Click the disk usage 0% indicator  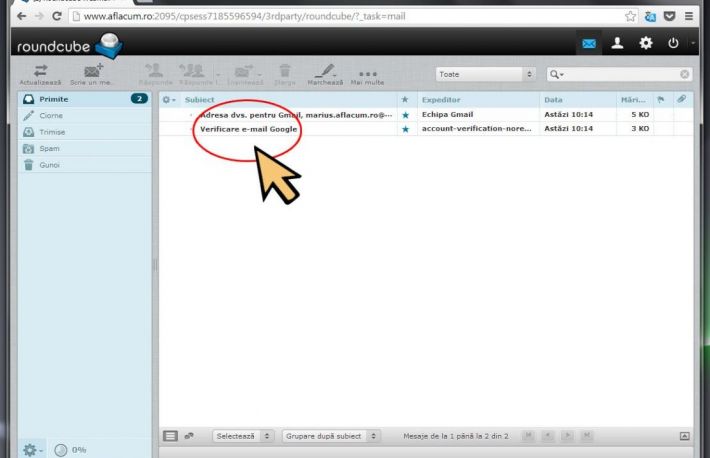(68, 449)
